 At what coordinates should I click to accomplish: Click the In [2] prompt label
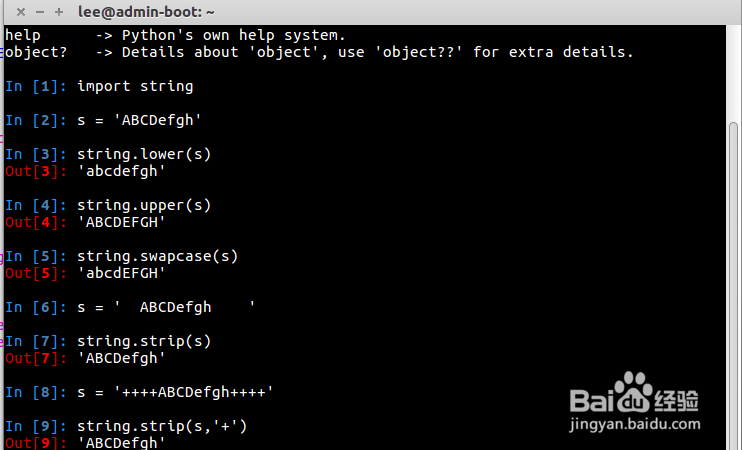tap(37, 120)
